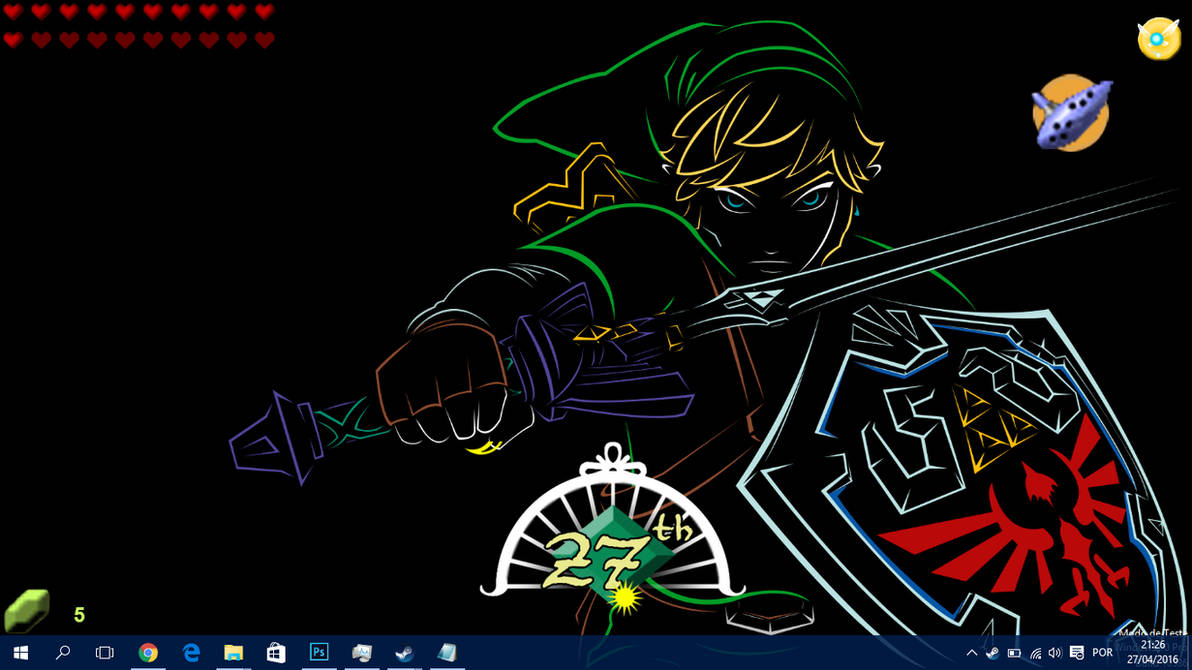This screenshot has height=670, width=1192.
Task: Toggle Wi-Fi via the network tray icon
Action: tap(1035, 654)
